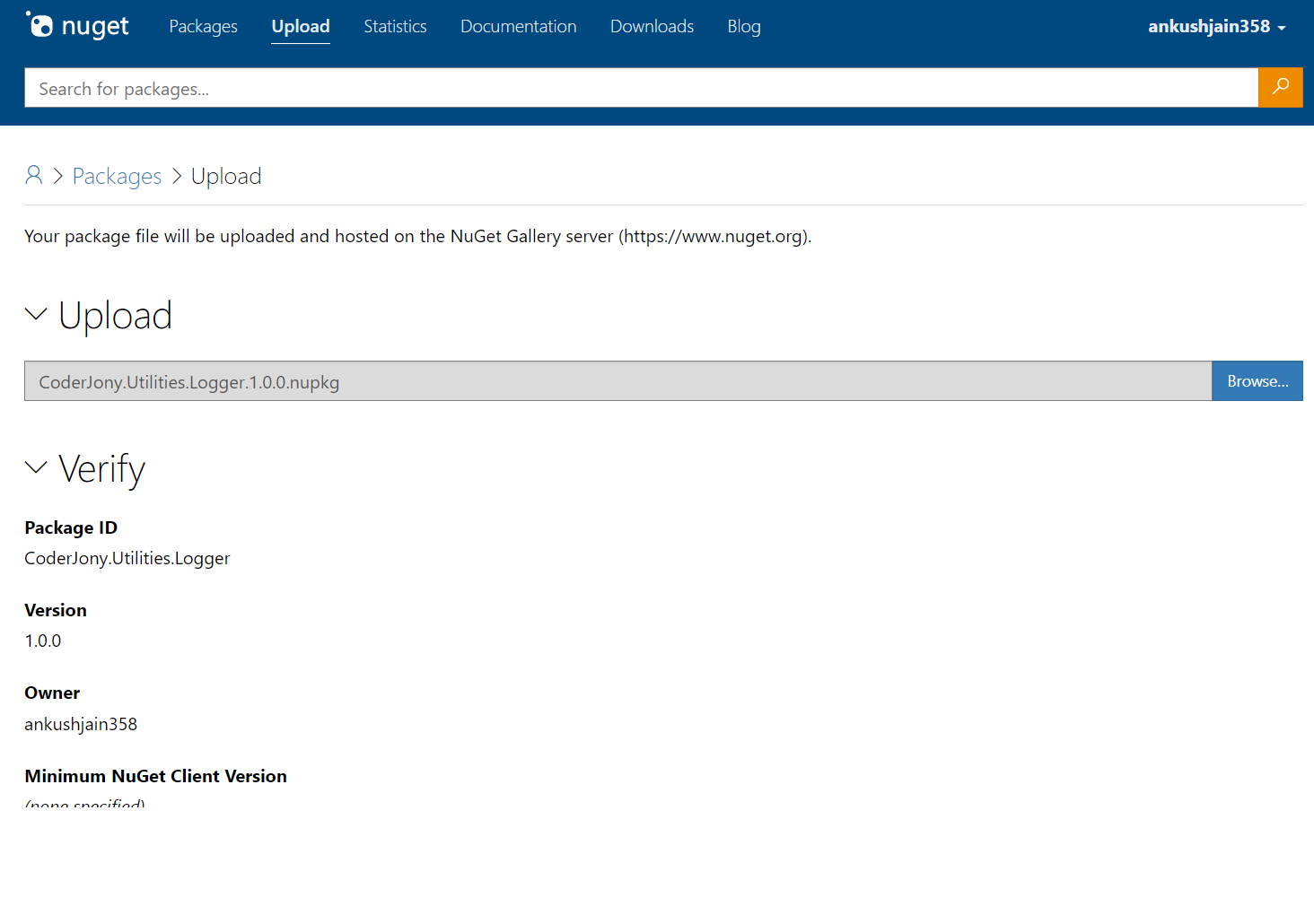This screenshot has width=1314, height=924.
Task: Click the Upload section heading
Action: click(x=115, y=316)
